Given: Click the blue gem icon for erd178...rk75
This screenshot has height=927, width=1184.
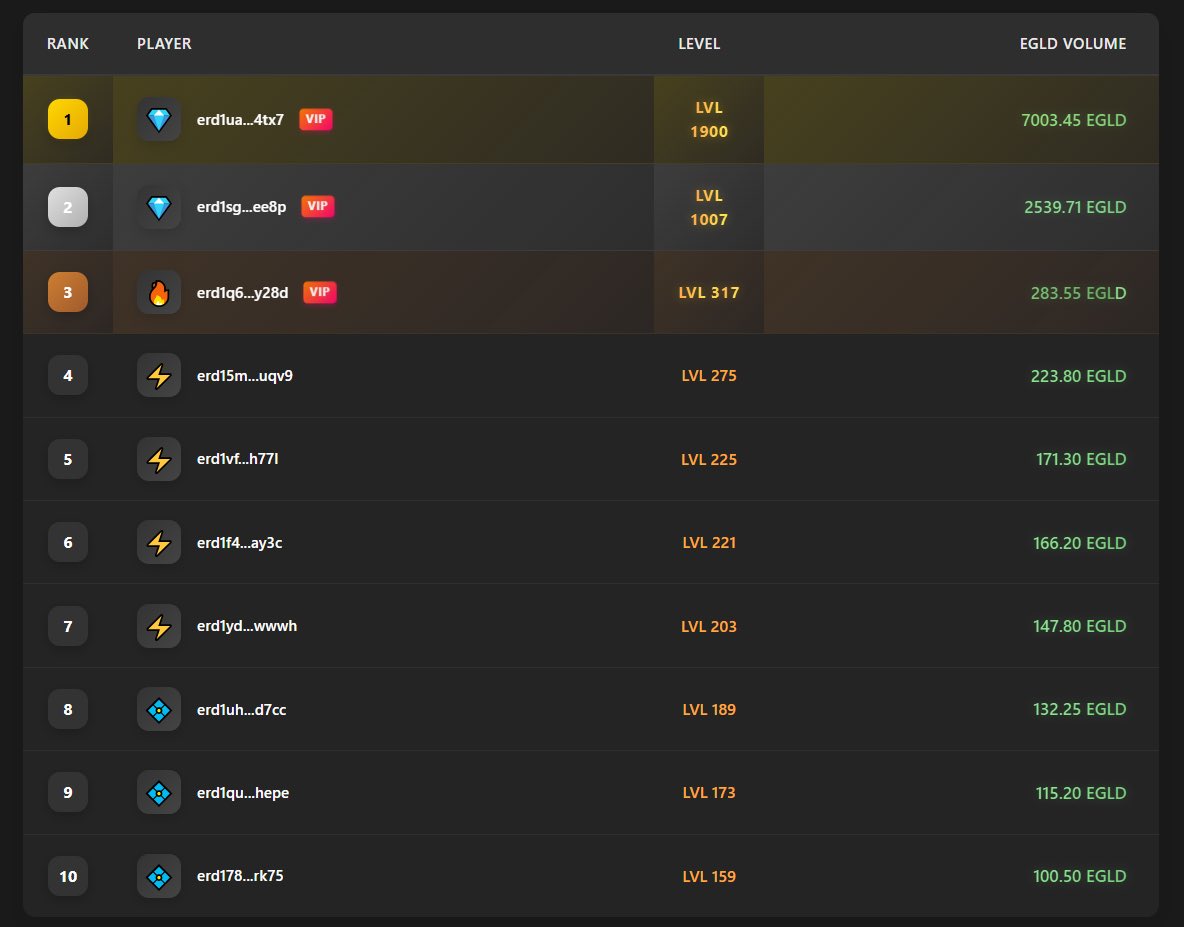Looking at the screenshot, I should (x=159, y=876).
